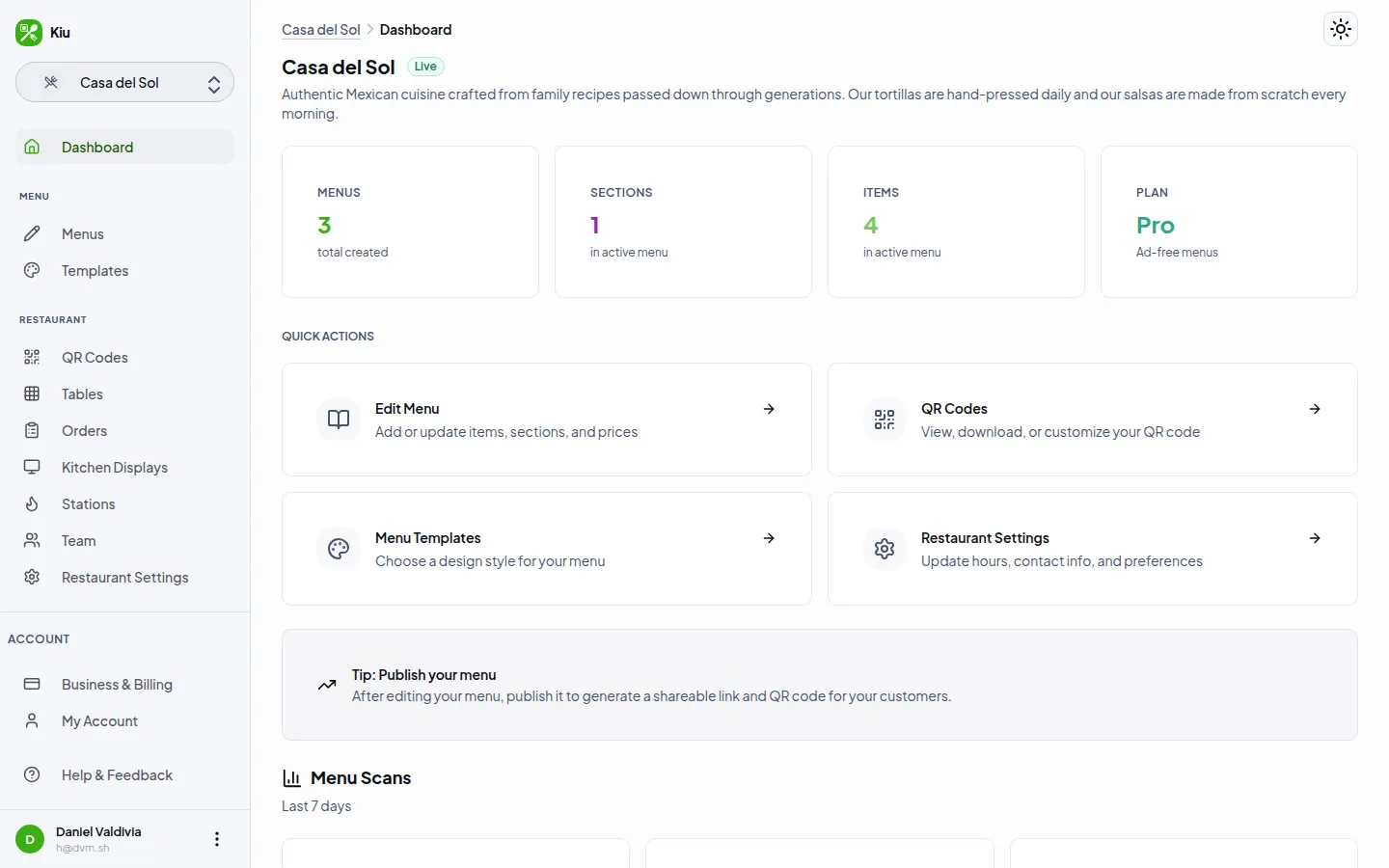Open Menus in the sidebar

point(124,233)
